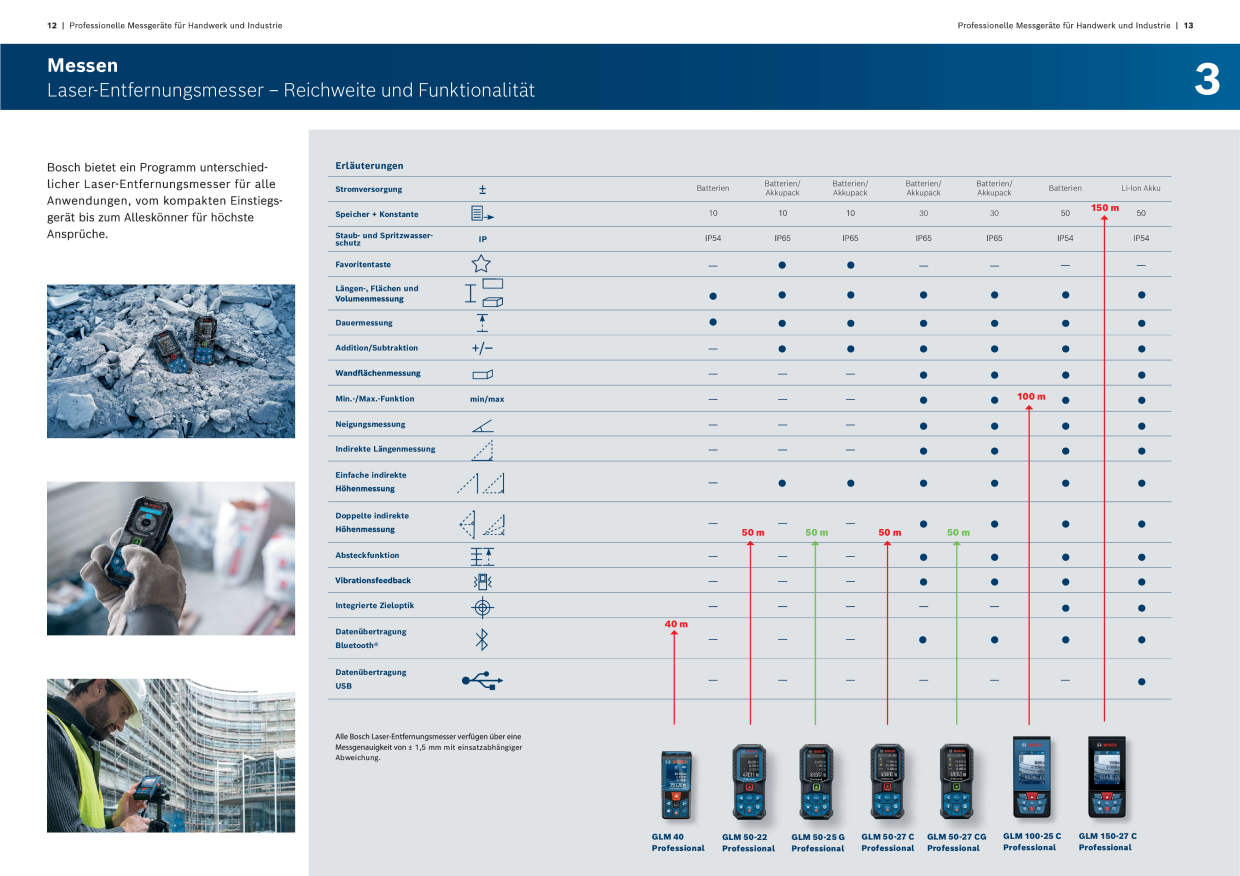Viewport: 1240px width, 876px height.
Task: Click the Addition/Subtraktion +/− icon
Action: coord(482,348)
